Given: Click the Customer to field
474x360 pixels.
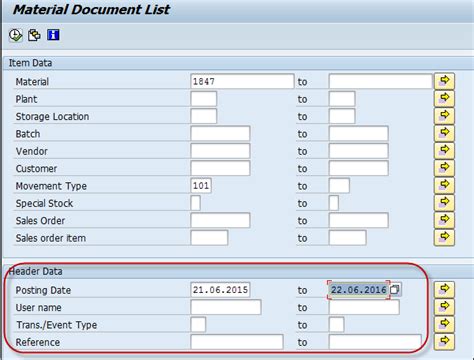Looking at the screenshot, I should pos(359,168).
